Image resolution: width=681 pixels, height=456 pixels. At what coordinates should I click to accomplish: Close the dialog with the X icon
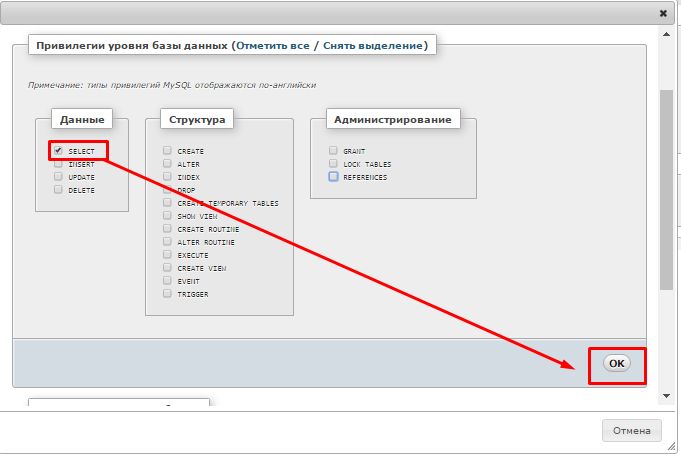(x=663, y=13)
